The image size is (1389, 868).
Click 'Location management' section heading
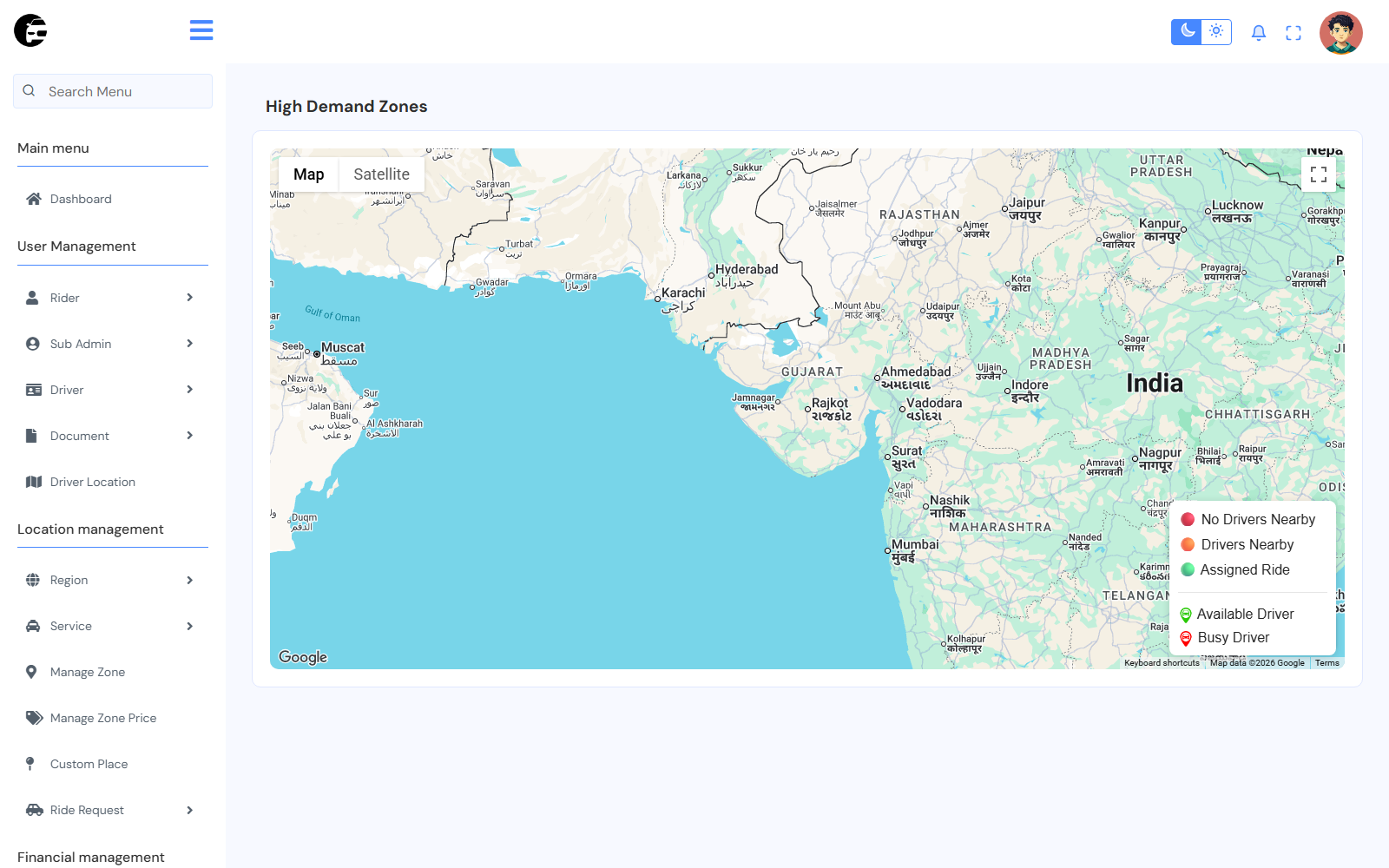tap(90, 529)
